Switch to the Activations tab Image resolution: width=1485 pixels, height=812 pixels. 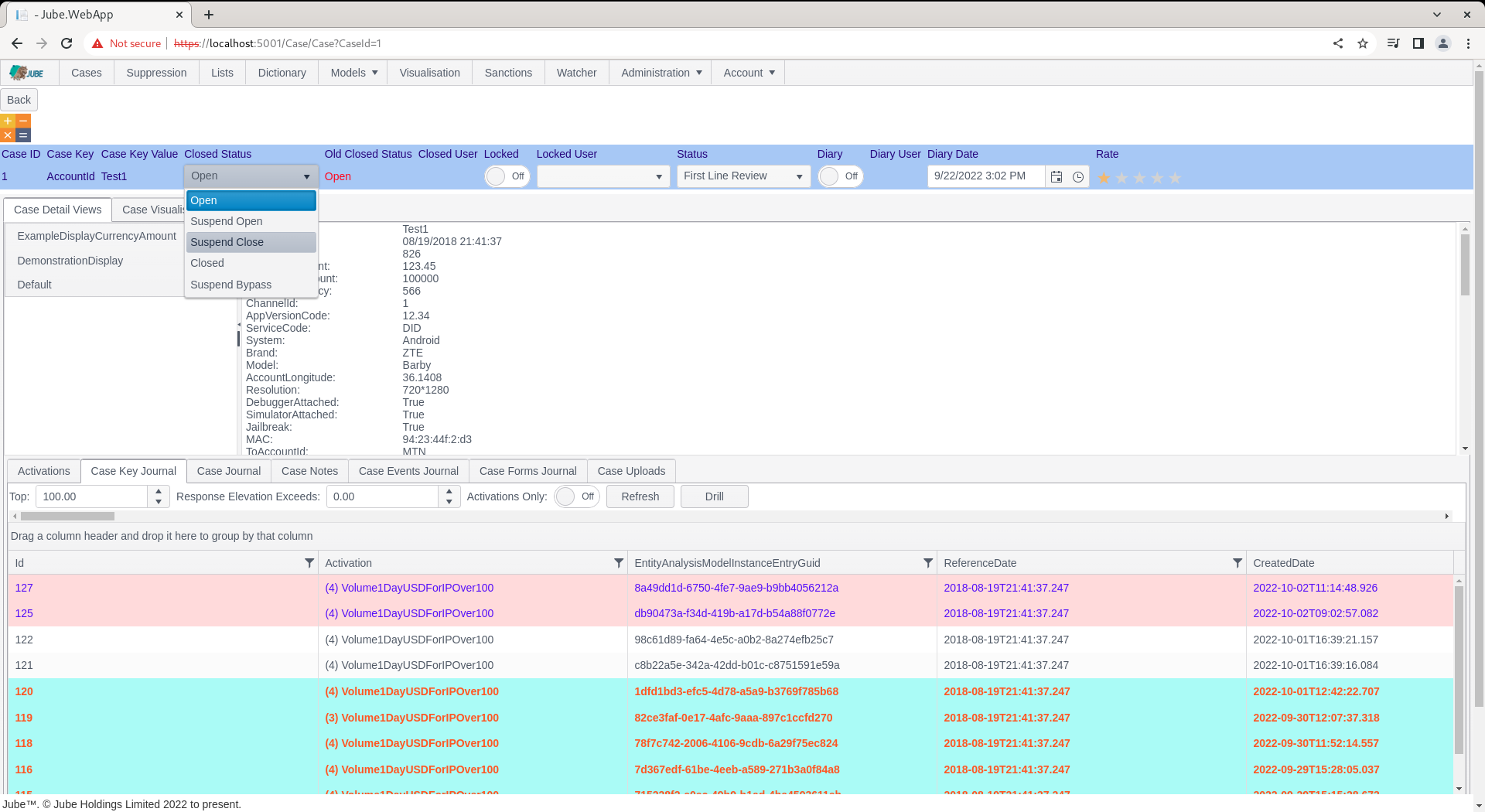pos(44,471)
